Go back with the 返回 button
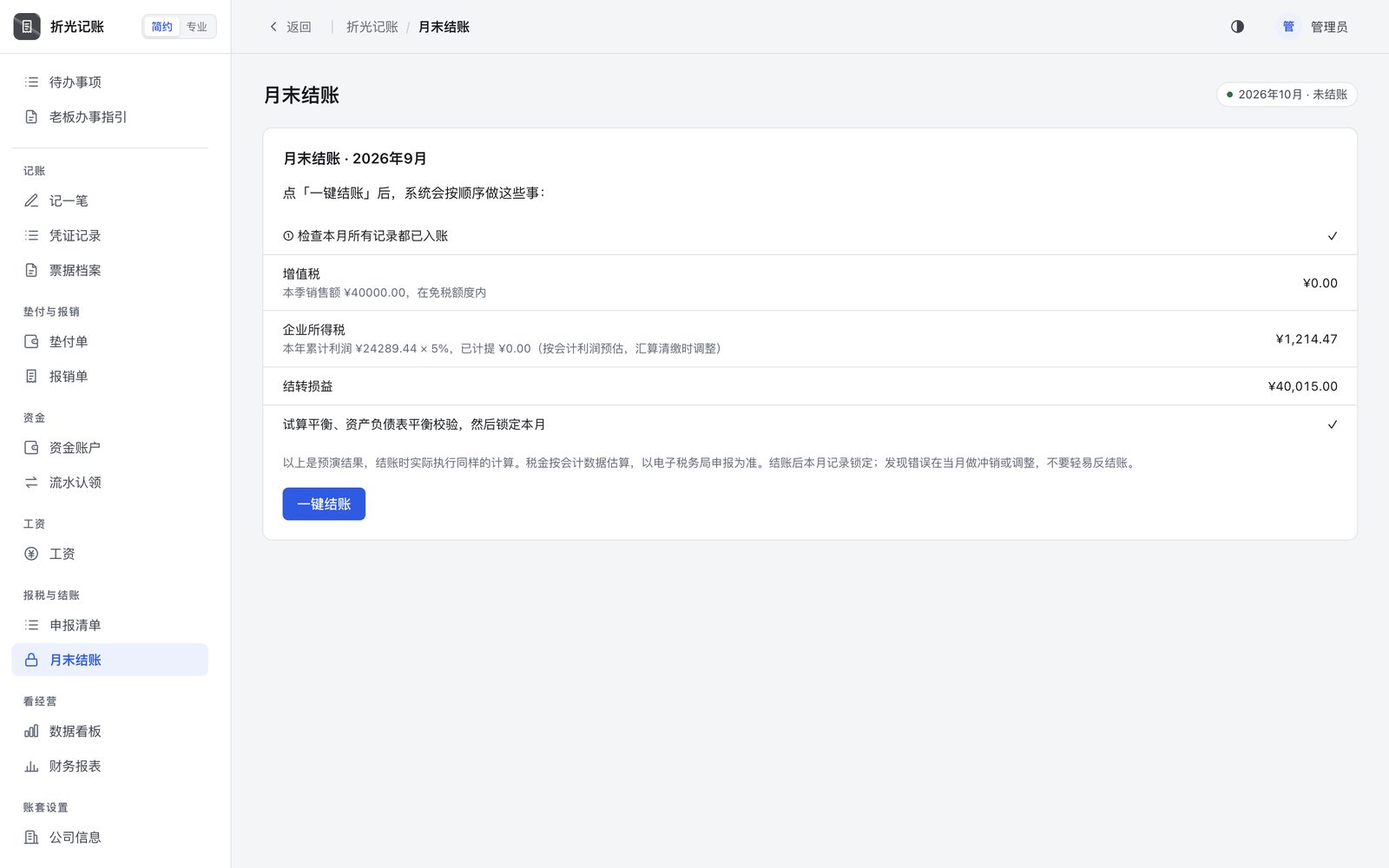This screenshot has width=1389, height=868. (x=290, y=27)
